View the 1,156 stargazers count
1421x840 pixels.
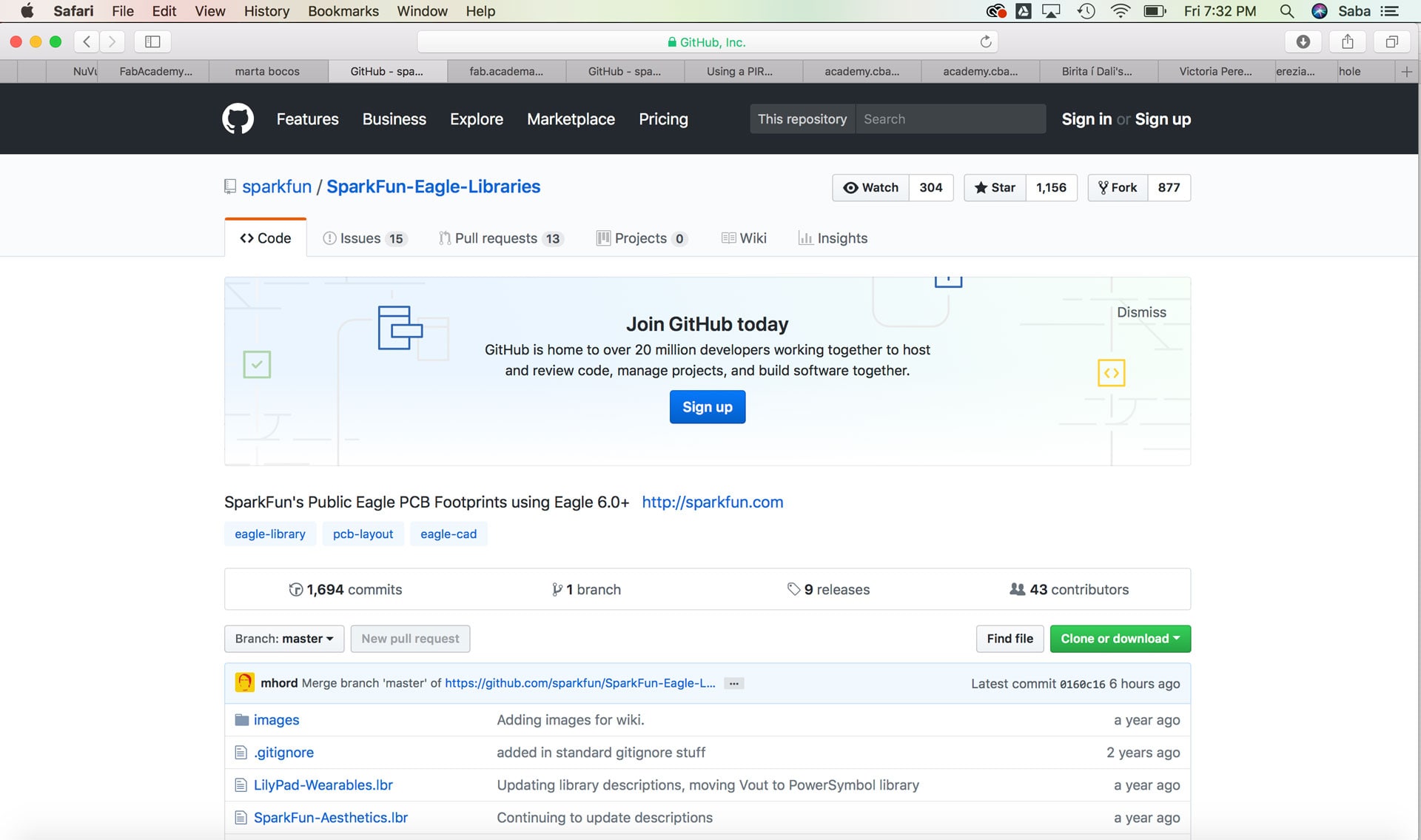pos(1051,187)
